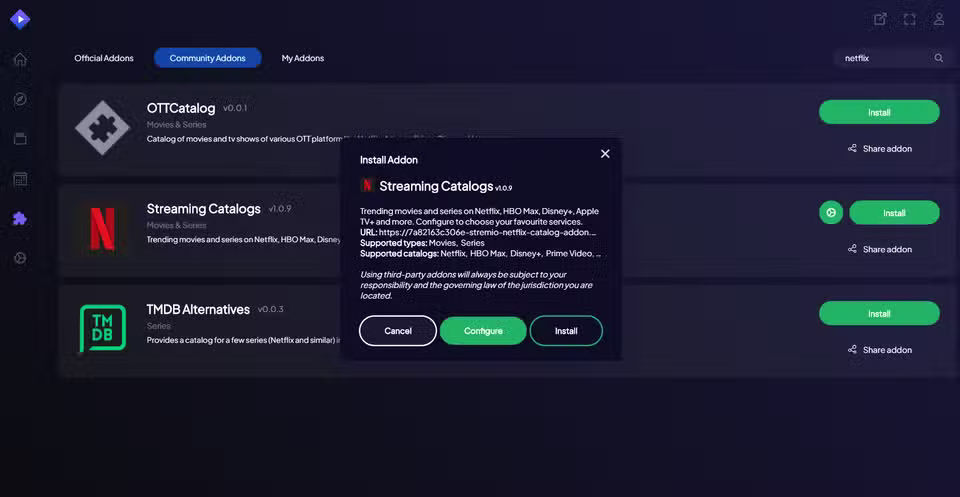
Task: Click the open-in-external-window icon
Action: [x=880, y=20]
